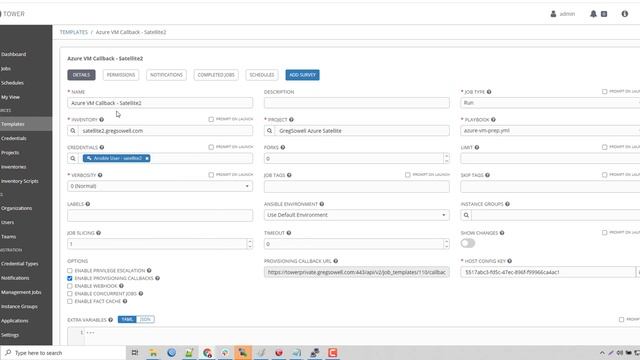The width and height of the screenshot is (640, 360).
Task: Adjust the Forks spinner arrows
Action: 446,158
